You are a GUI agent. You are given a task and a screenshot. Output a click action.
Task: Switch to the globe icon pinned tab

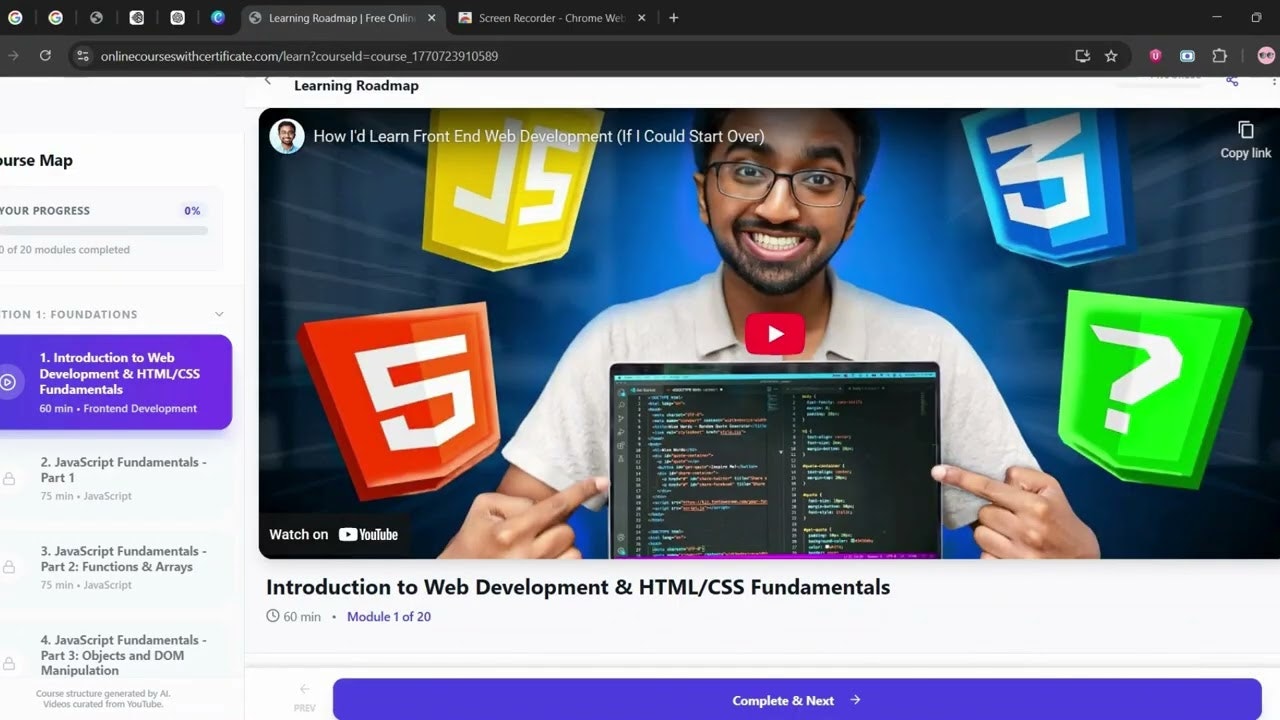coord(96,18)
